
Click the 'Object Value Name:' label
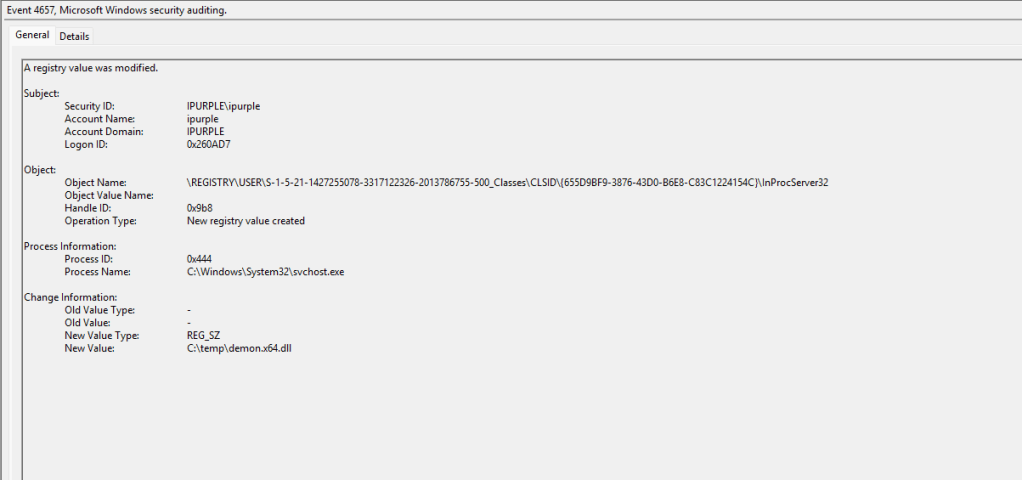108,195
